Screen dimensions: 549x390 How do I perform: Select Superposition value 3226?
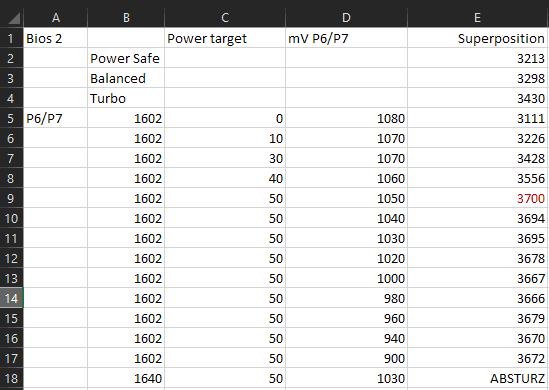point(478,138)
